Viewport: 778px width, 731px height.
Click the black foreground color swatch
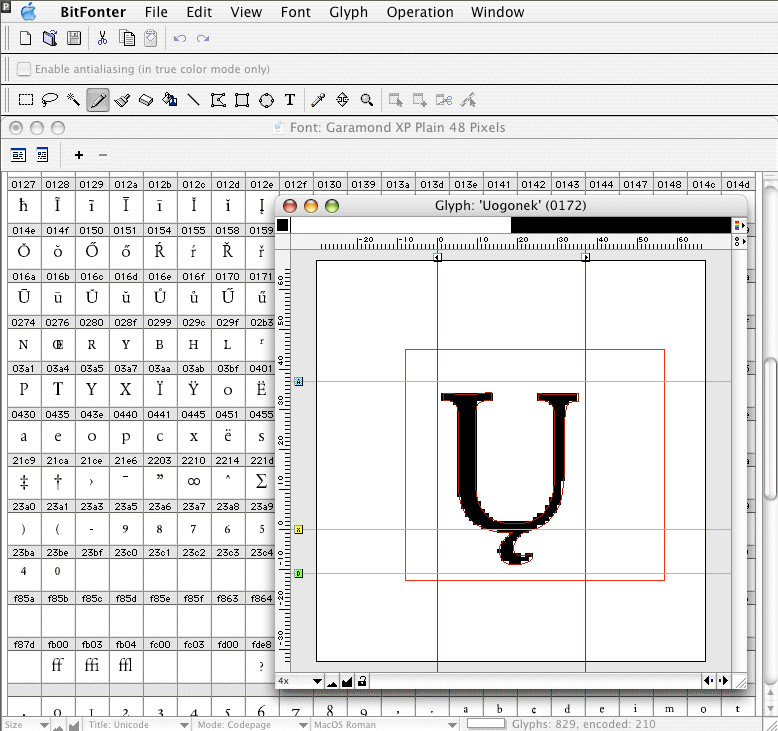click(282, 225)
